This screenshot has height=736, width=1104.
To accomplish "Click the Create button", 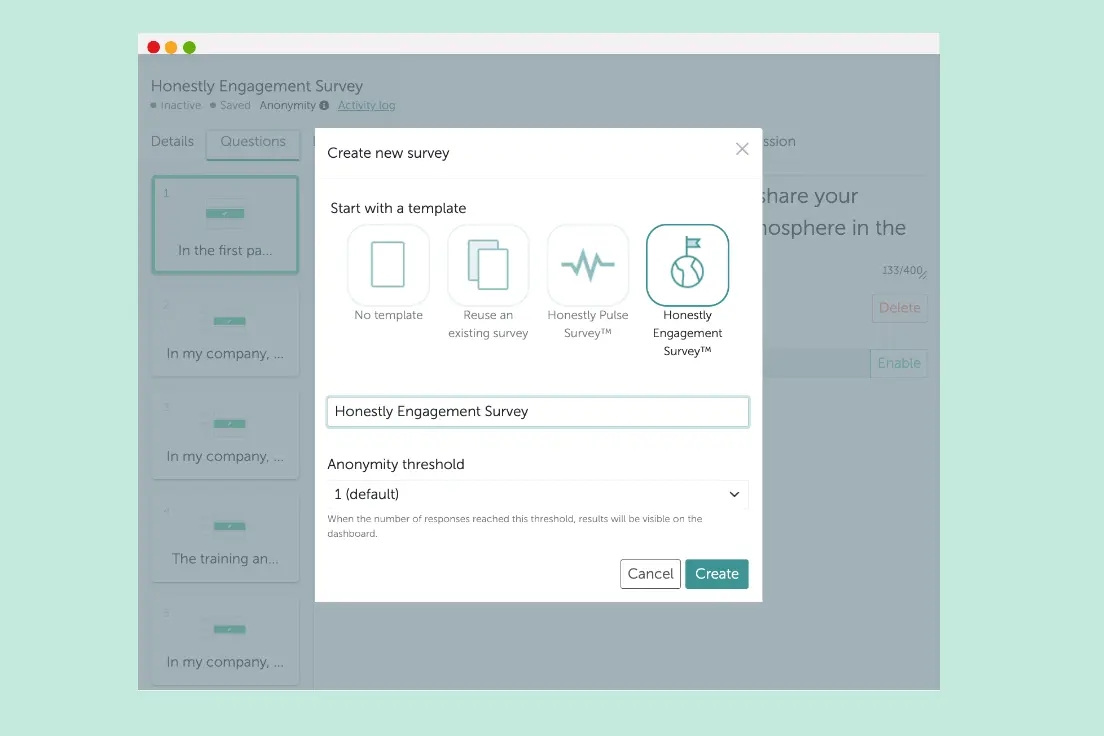I will pos(717,574).
